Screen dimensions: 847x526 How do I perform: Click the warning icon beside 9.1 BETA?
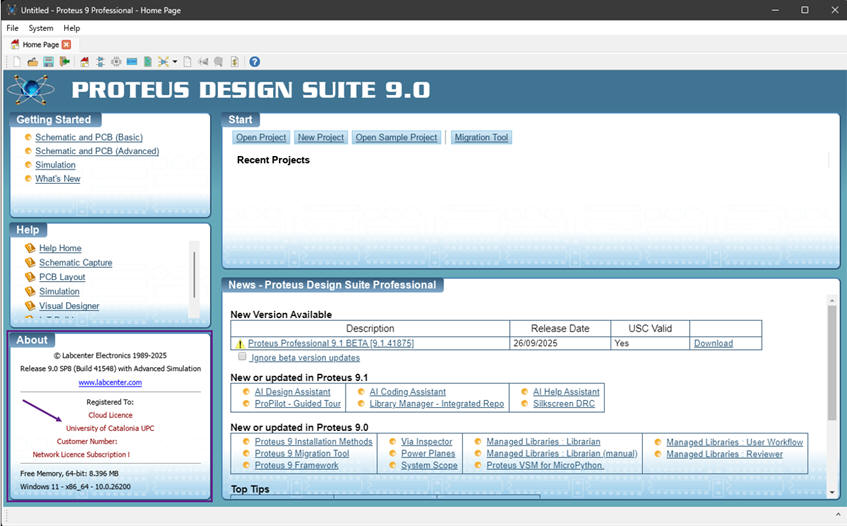point(240,343)
